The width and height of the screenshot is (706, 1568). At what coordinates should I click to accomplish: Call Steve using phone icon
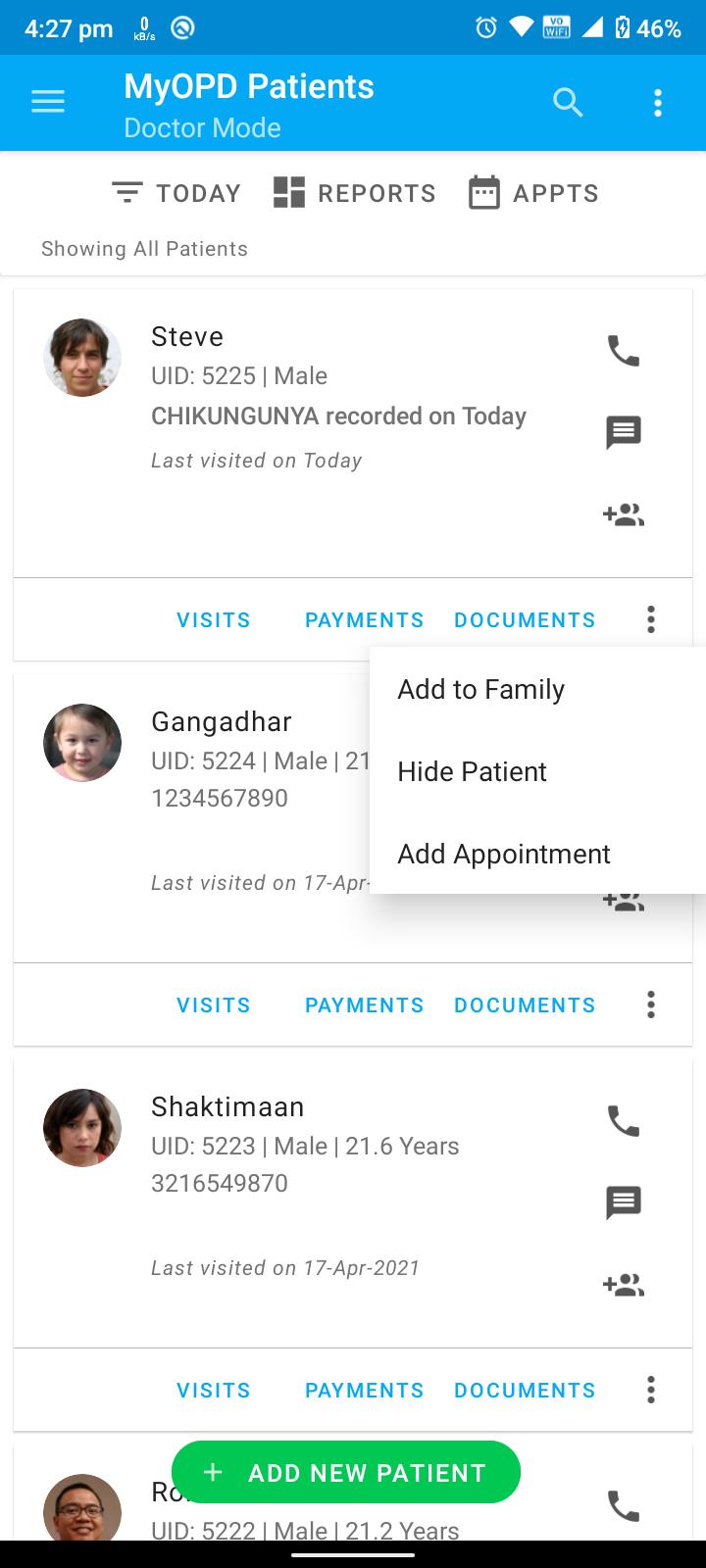click(624, 350)
